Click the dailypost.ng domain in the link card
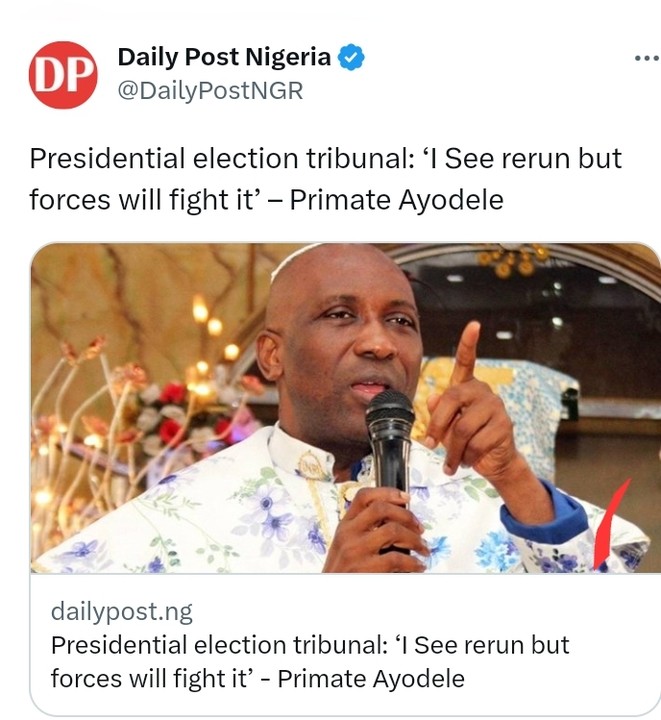This screenshot has width=661, height=720. (x=121, y=611)
